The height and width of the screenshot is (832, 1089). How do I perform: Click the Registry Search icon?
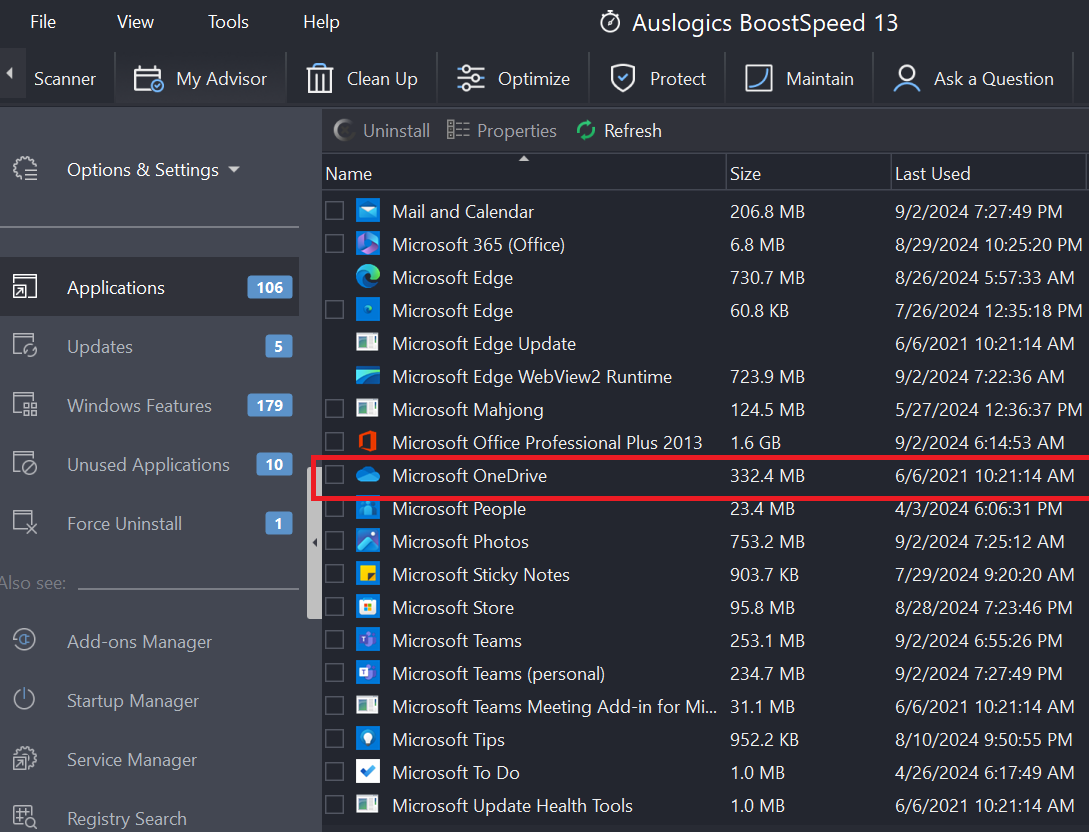coord(24,817)
